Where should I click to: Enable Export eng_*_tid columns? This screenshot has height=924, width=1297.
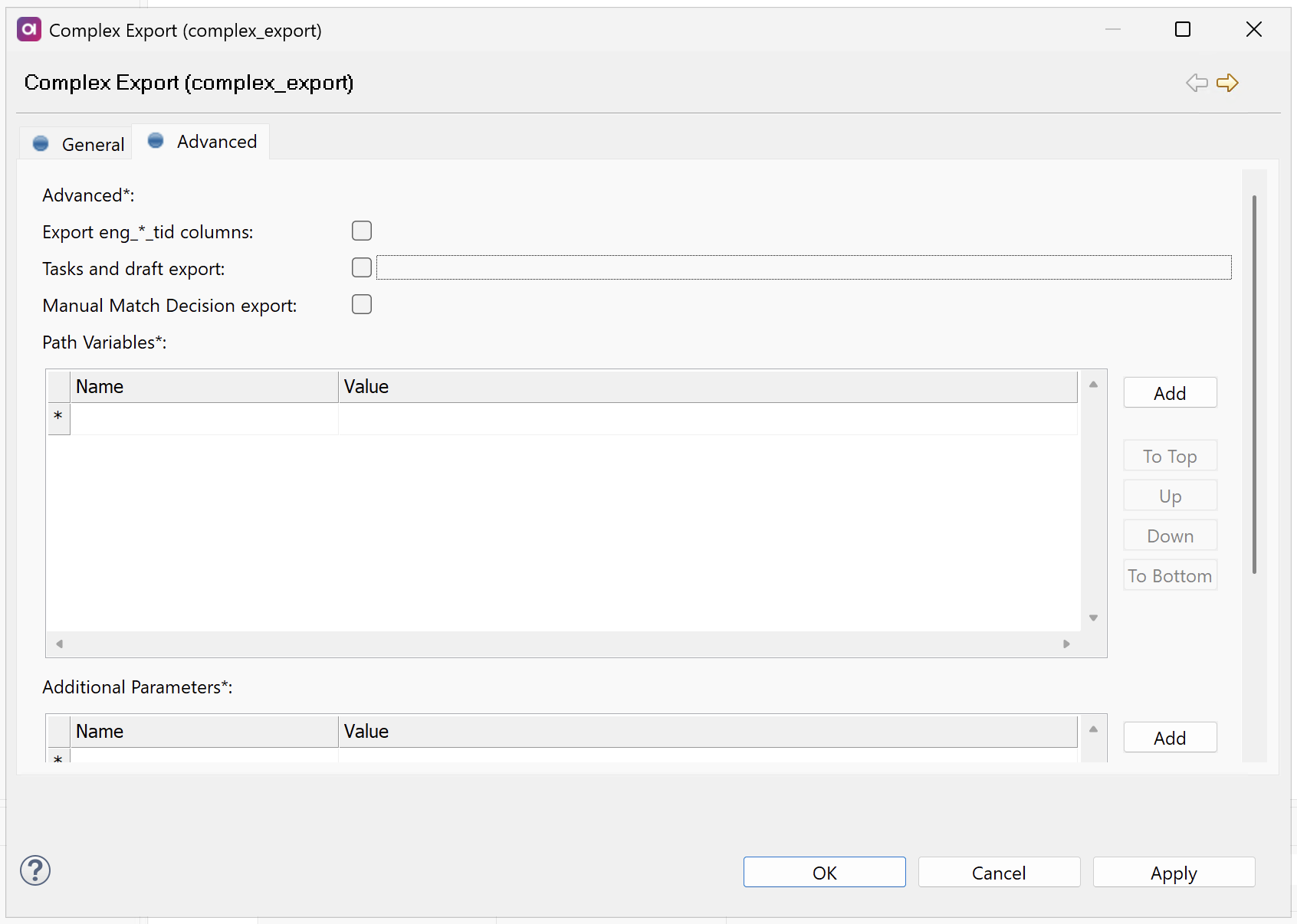pyautogui.click(x=361, y=230)
